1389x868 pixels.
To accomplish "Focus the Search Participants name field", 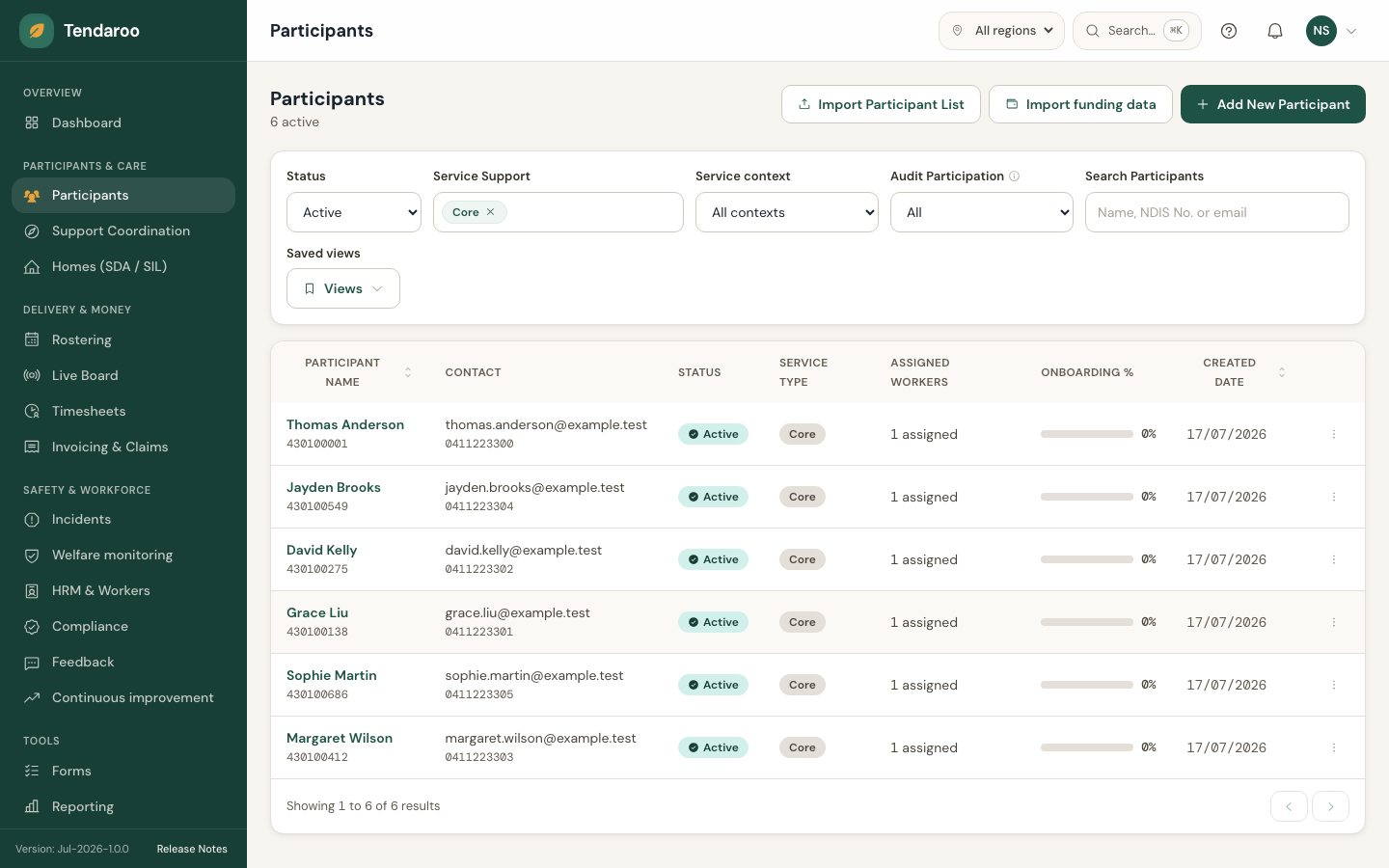I will point(1217,212).
